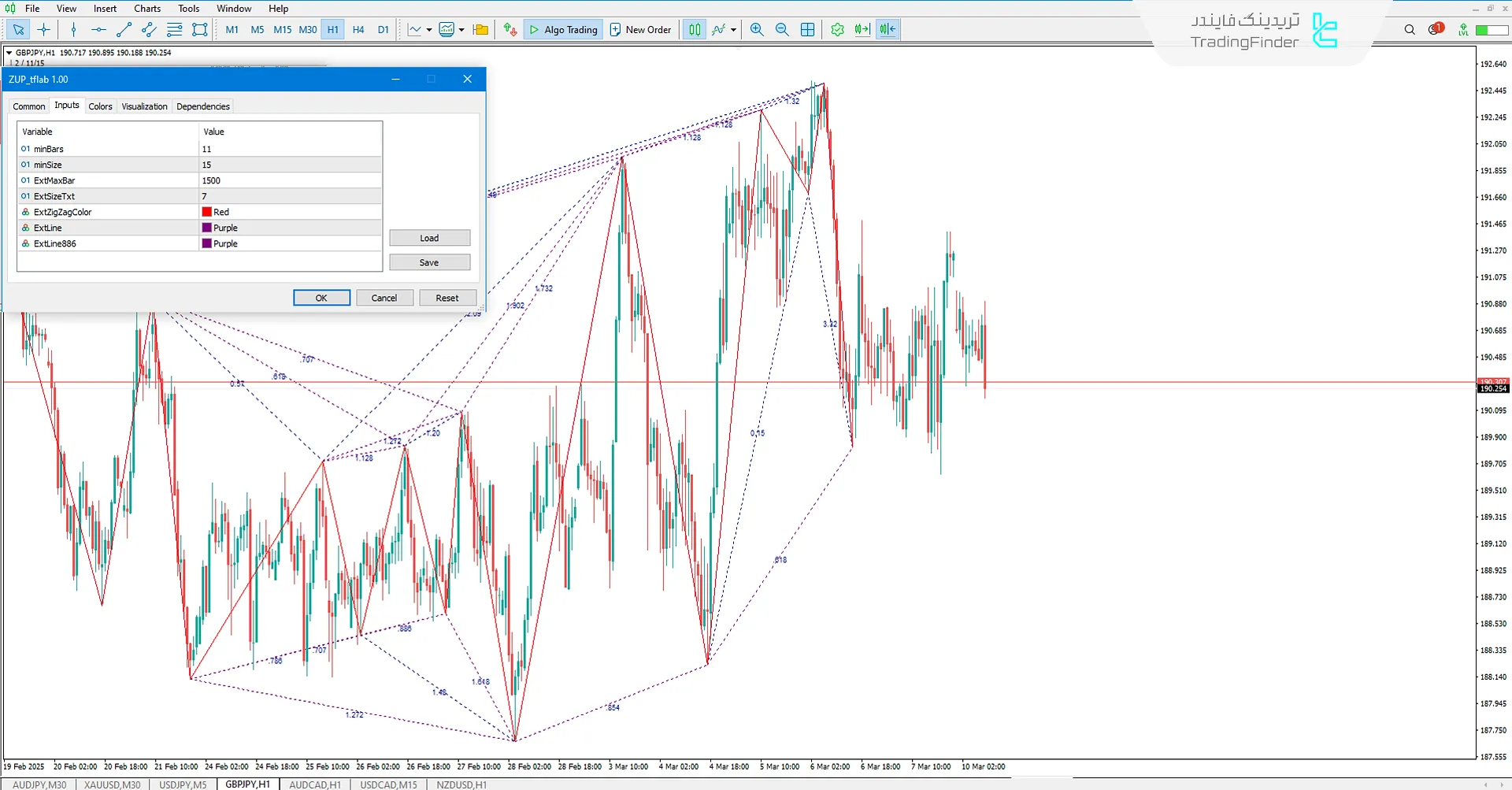1512x790 pixels.
Task: Click the zoom out magnifier icon
Action: point(782,30)
